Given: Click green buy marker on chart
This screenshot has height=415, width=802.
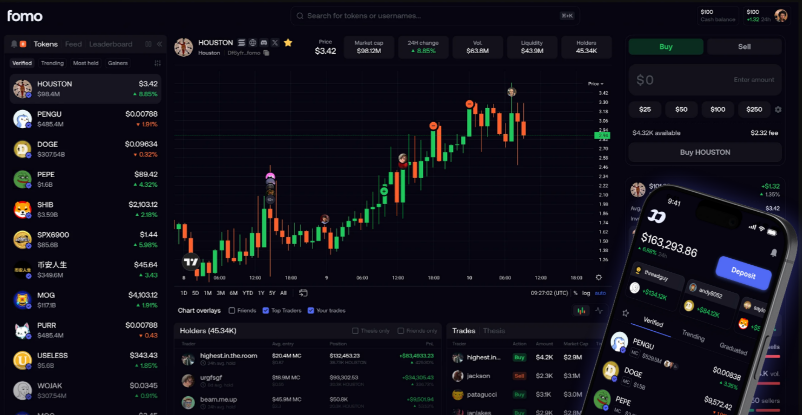Looking at the screenshot, I should pyautogui.click(x=384, y=191).
